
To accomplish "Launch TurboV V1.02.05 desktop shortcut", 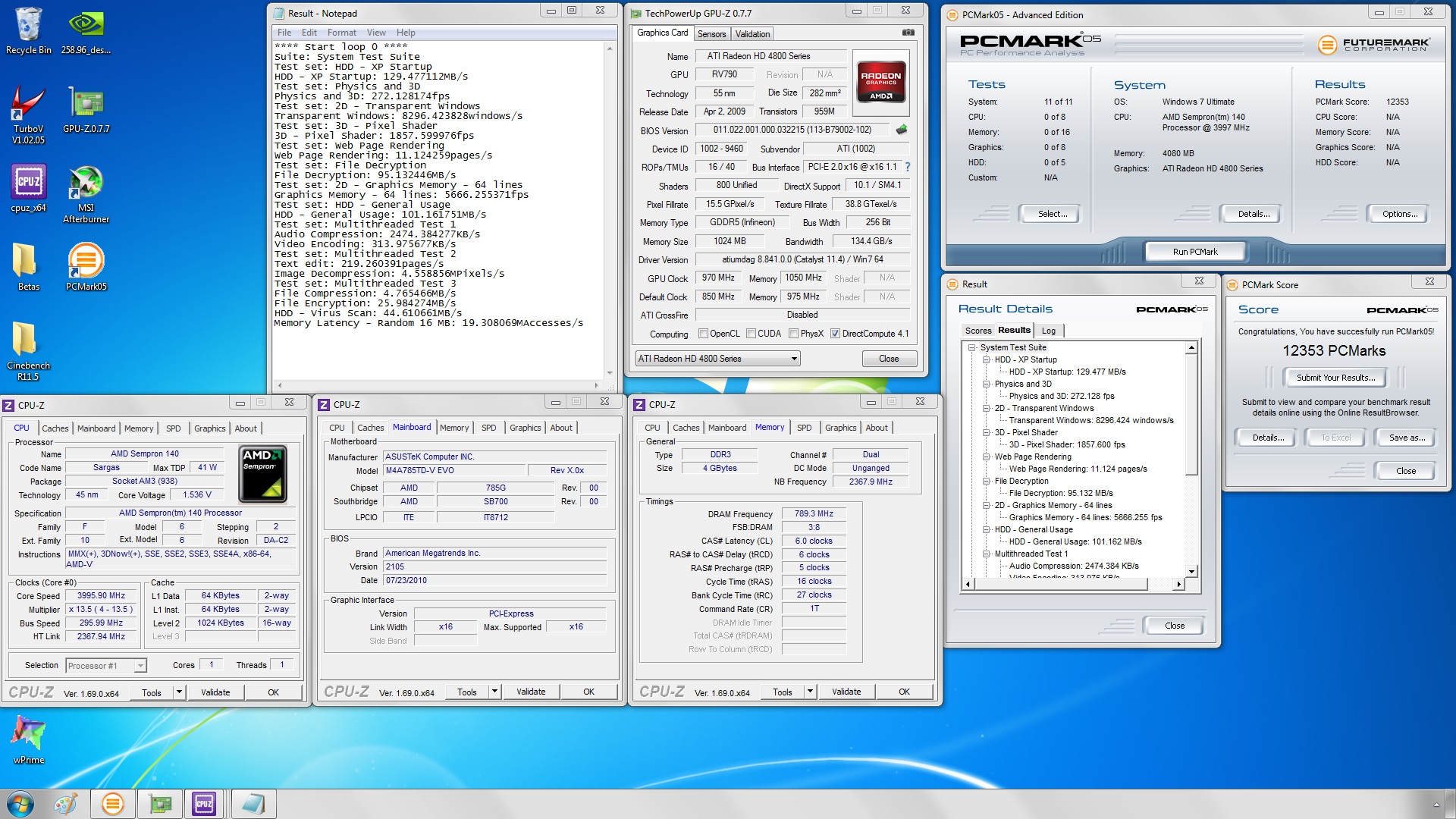I will (x=28, y=114).
